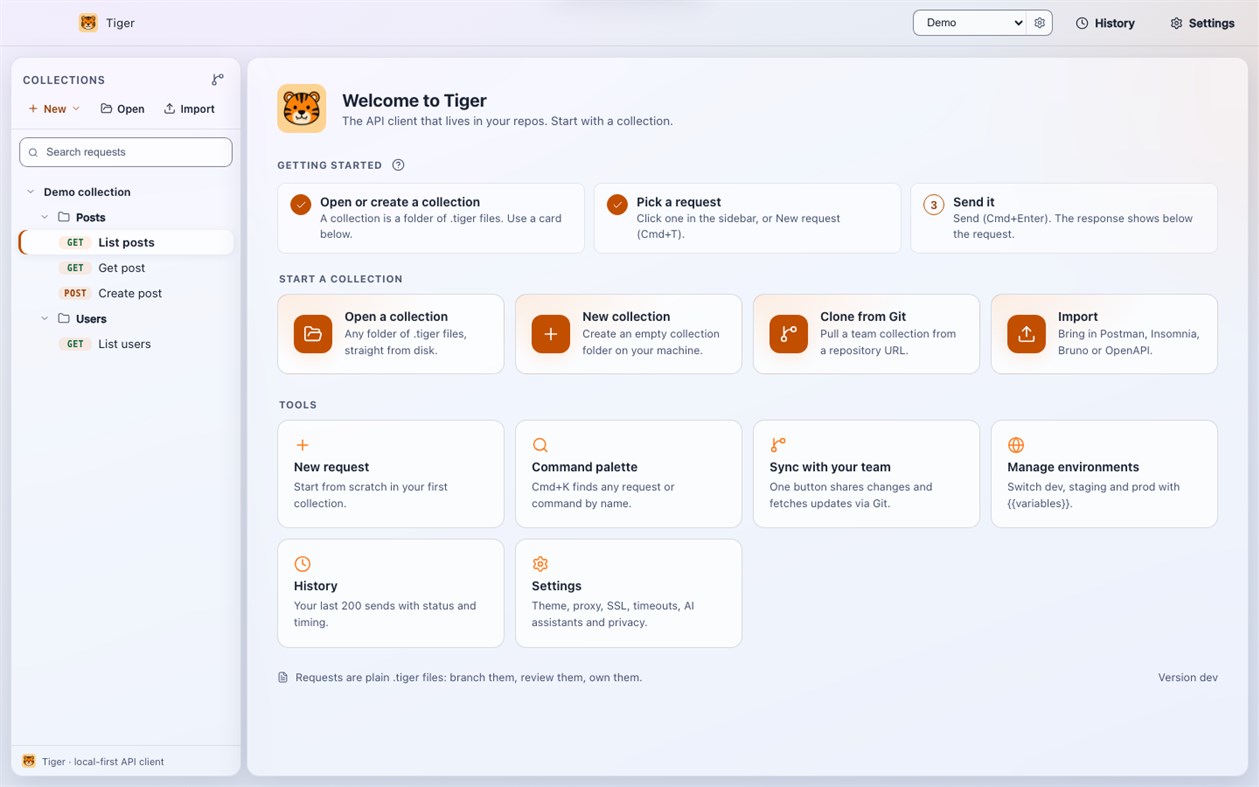Click the New collection plus icon
Image resolution: width=1259 pixels, height=787 pixels.
[551, 334]
